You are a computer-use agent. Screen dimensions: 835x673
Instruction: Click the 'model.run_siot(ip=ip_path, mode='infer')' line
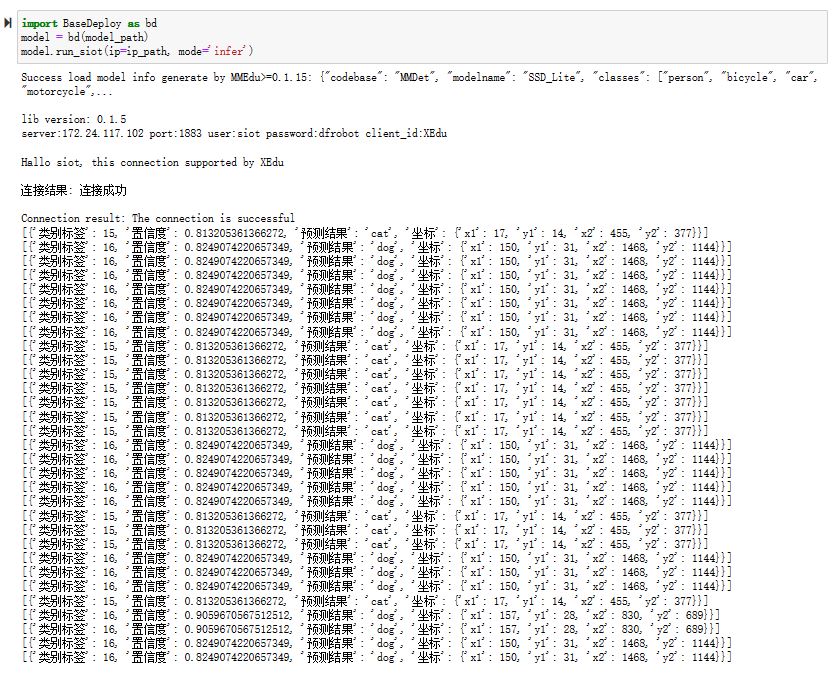coord(137,51)
